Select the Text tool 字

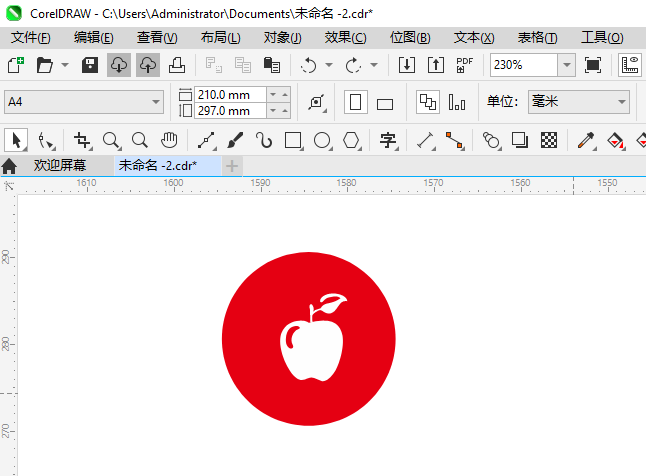tap(388, 140)
